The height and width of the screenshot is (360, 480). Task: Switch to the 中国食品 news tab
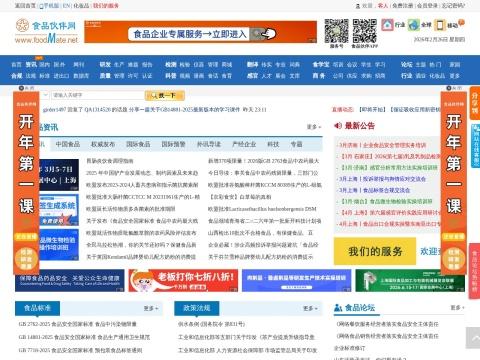coord(68,144)
